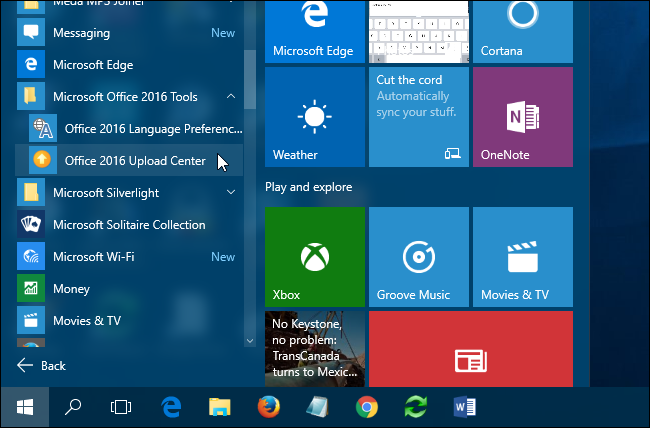Select 'Microsoft Solitaire Collection' text
This screenshot has height=428, width=650.
coord(129,225)
